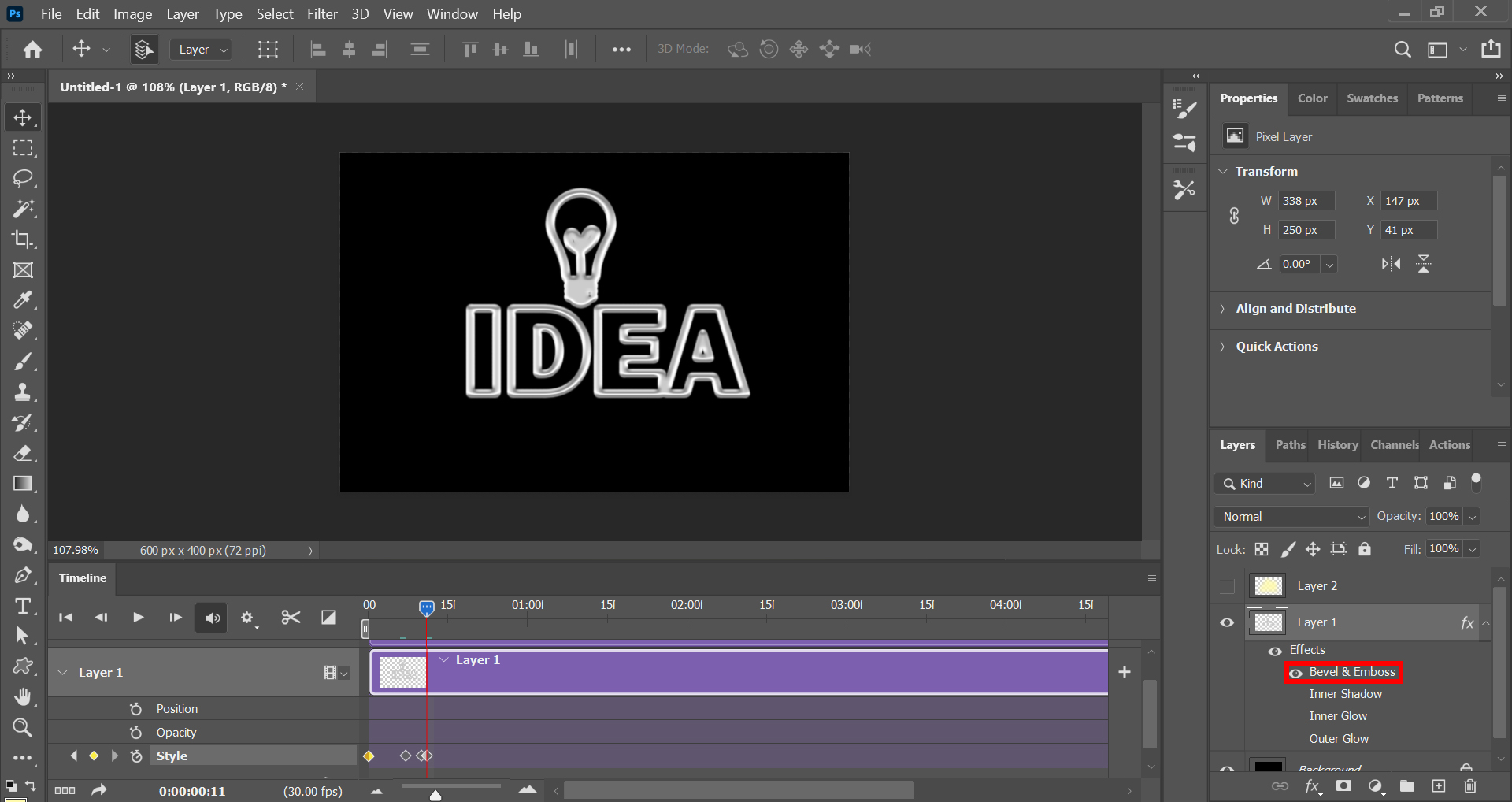Select the History Brush tool
Screen dimensions: 1512x802
click(23, 422)
